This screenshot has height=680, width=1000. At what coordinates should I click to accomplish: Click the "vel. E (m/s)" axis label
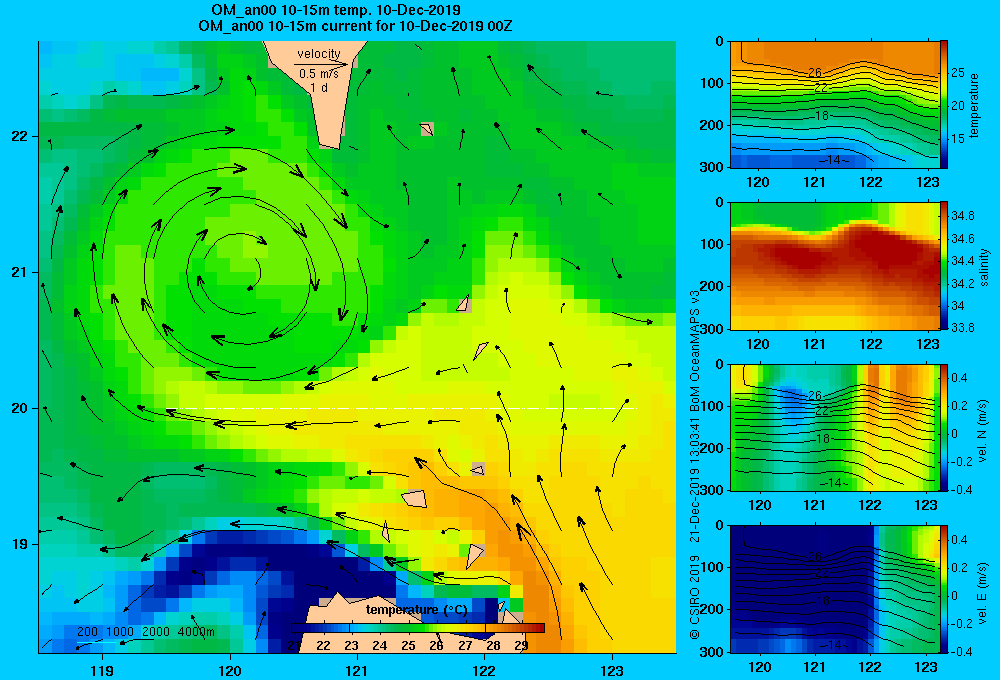coord(983,593)
